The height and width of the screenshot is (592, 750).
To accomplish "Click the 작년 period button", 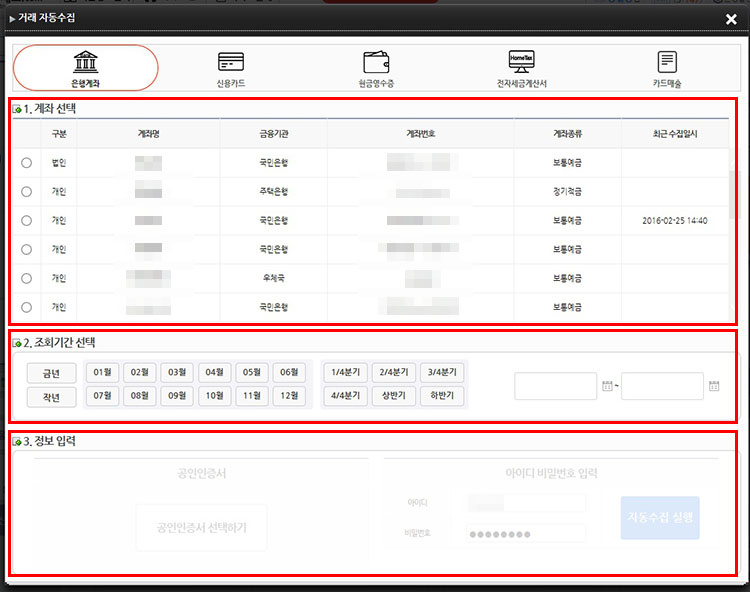I will click(51, 397).
